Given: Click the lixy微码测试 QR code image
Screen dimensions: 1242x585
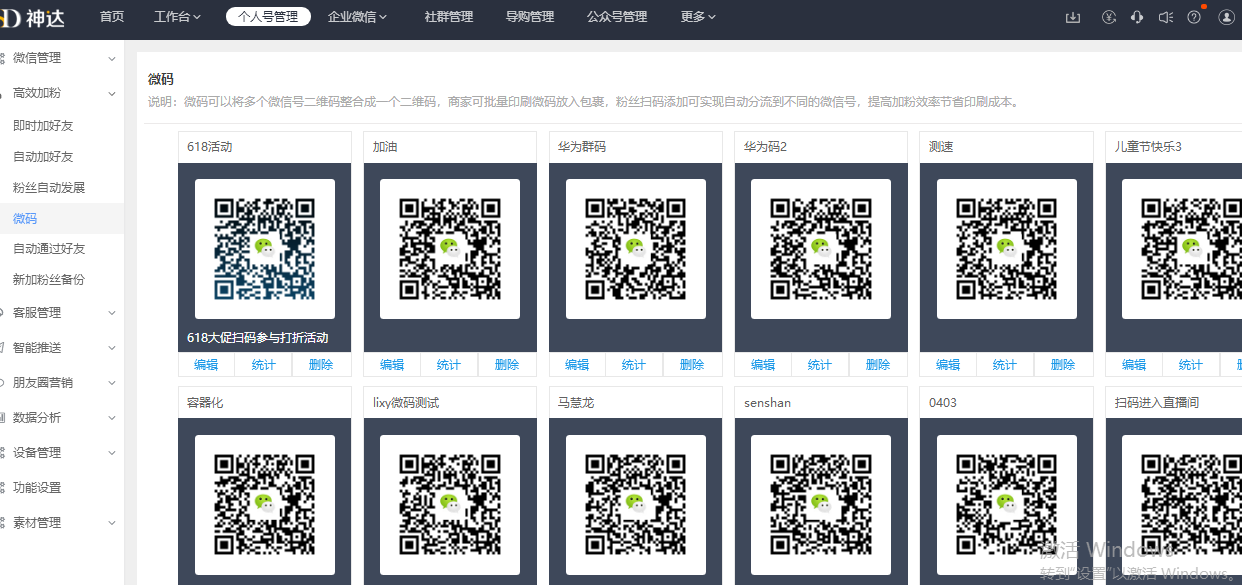Looking at the screenshot, I should [450, 505].
